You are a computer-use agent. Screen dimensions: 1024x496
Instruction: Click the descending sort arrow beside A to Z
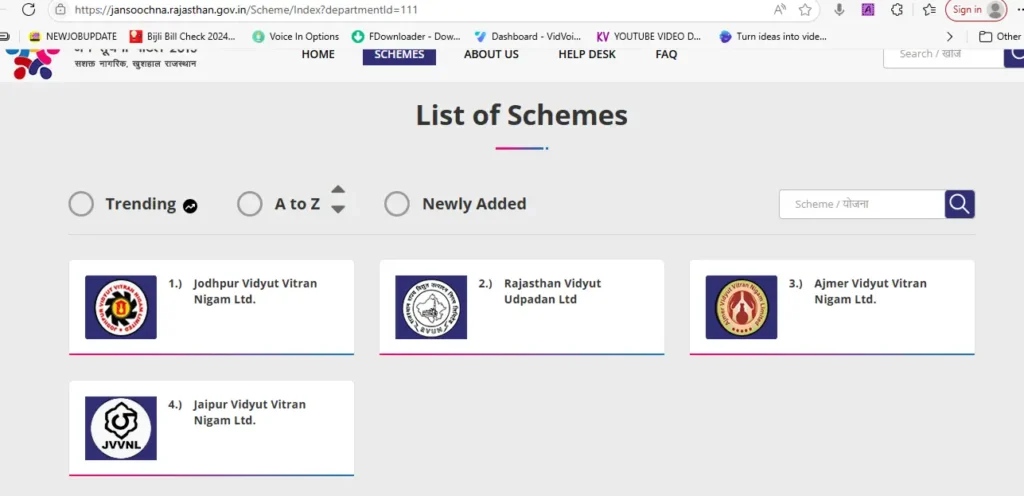(x=338, y=209)
